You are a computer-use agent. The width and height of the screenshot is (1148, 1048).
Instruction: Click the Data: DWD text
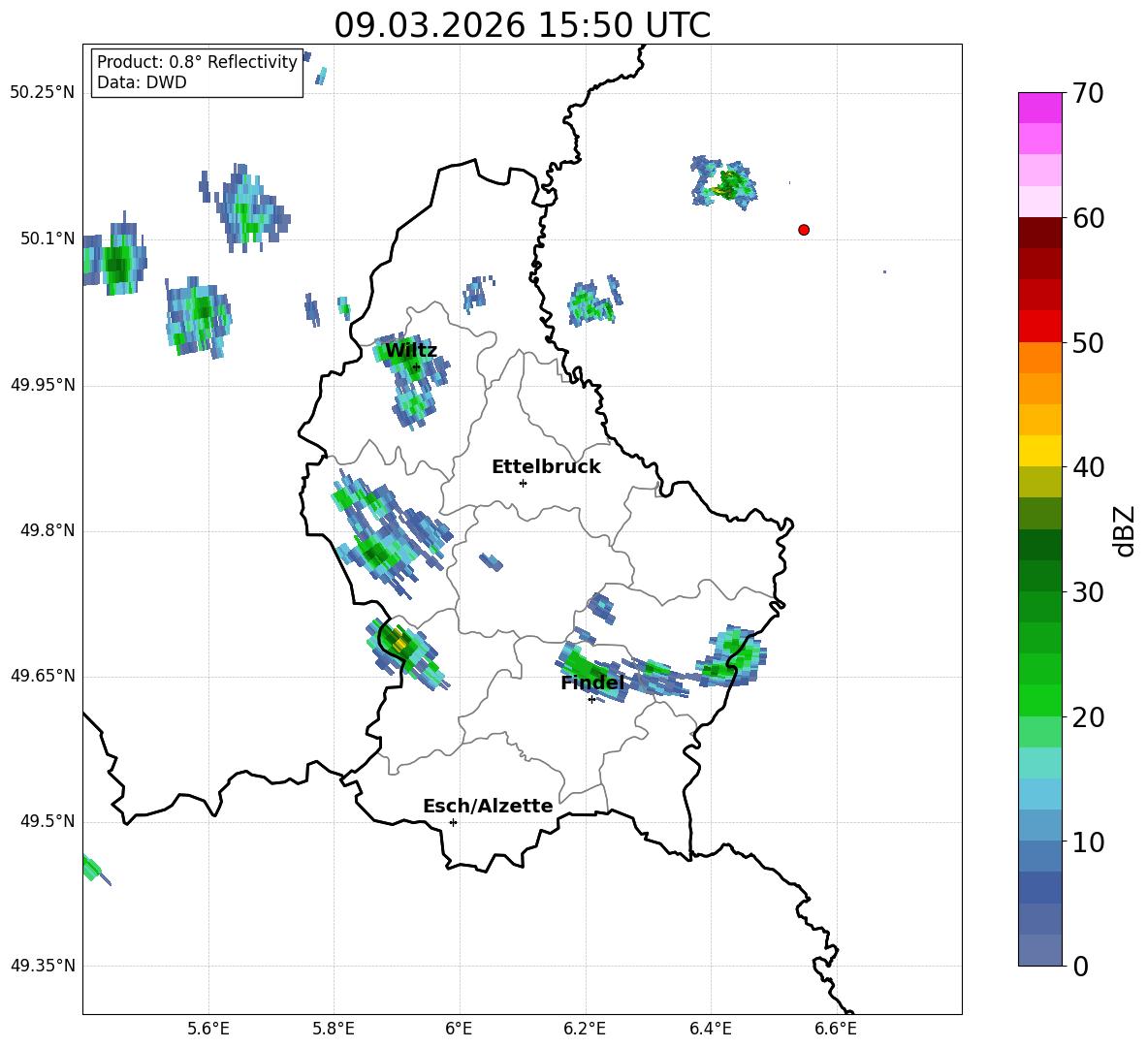pyautogui.click(x=142, y=82)
